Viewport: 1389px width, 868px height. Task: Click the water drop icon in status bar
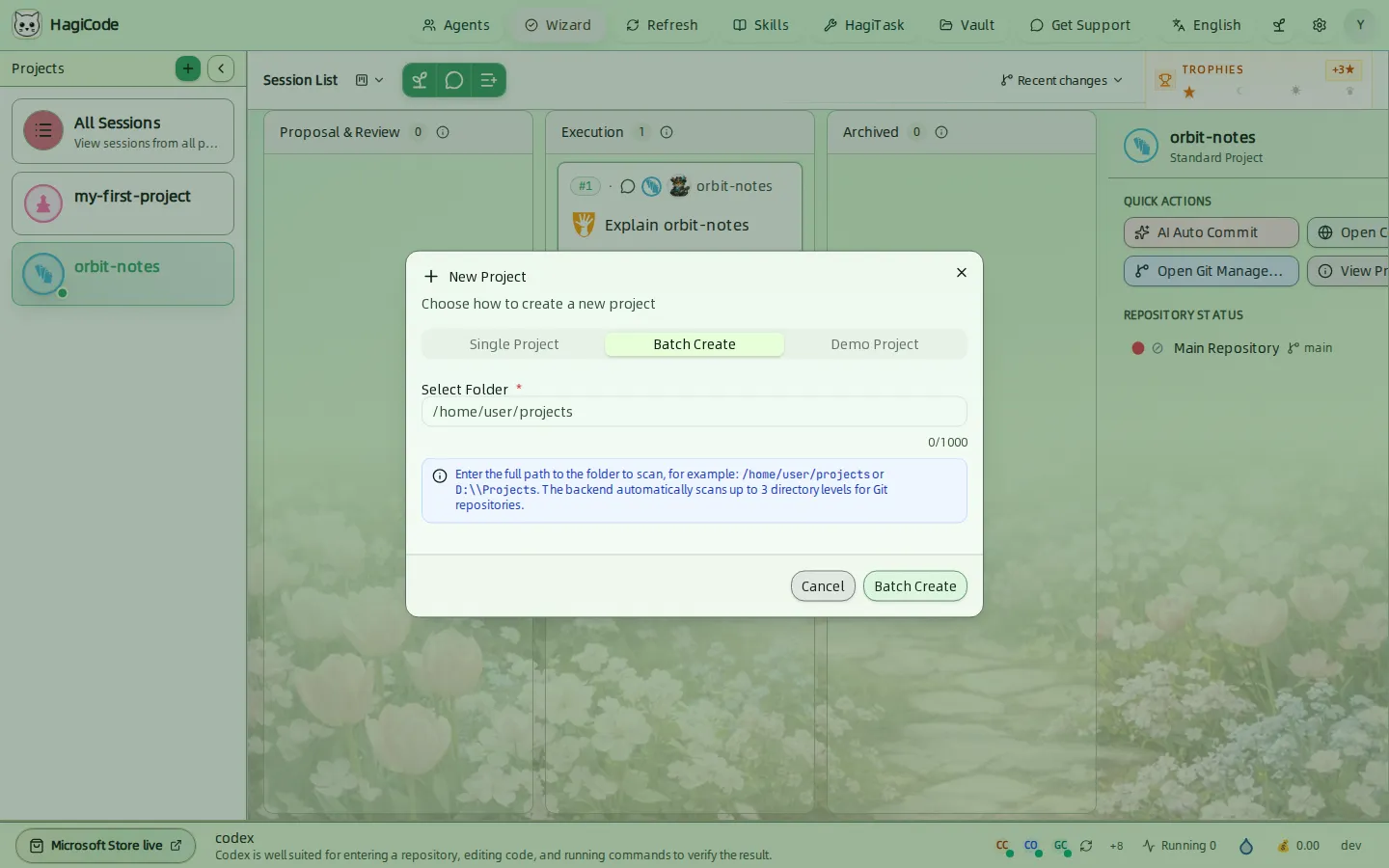click(1246, 846)
